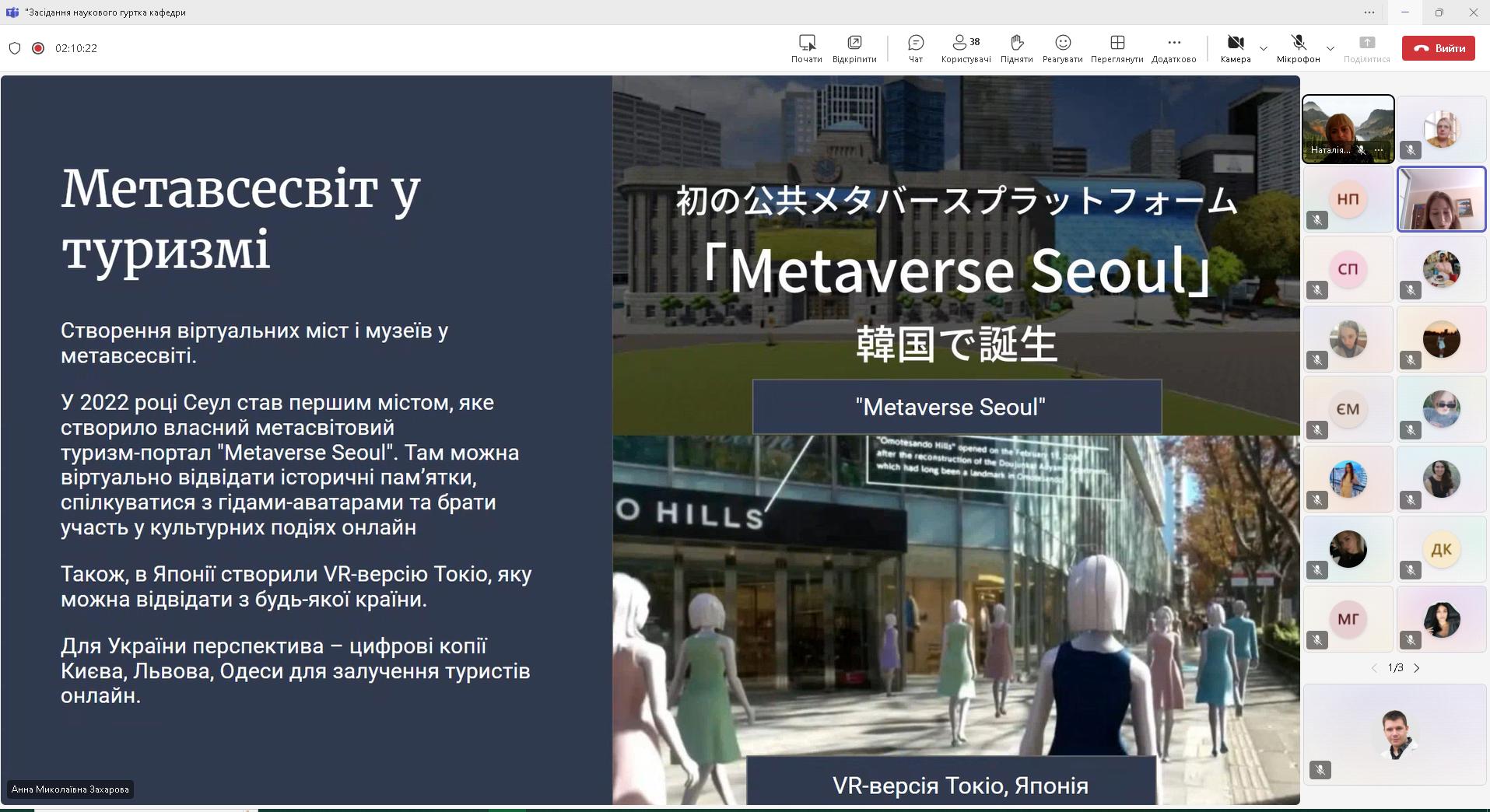Click the title bar three-dots menu

(1369, 12)
